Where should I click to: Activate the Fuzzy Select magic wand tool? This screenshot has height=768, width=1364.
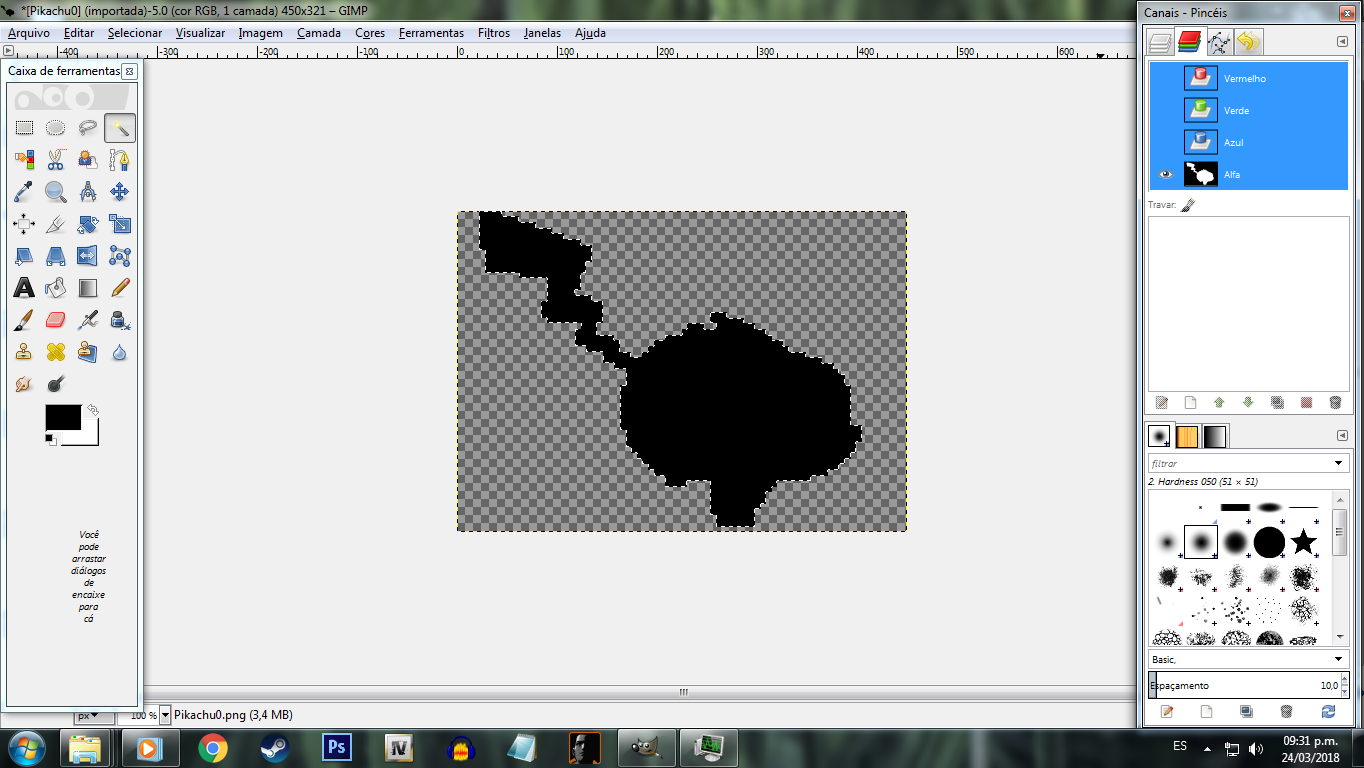(x=120, y=128)
